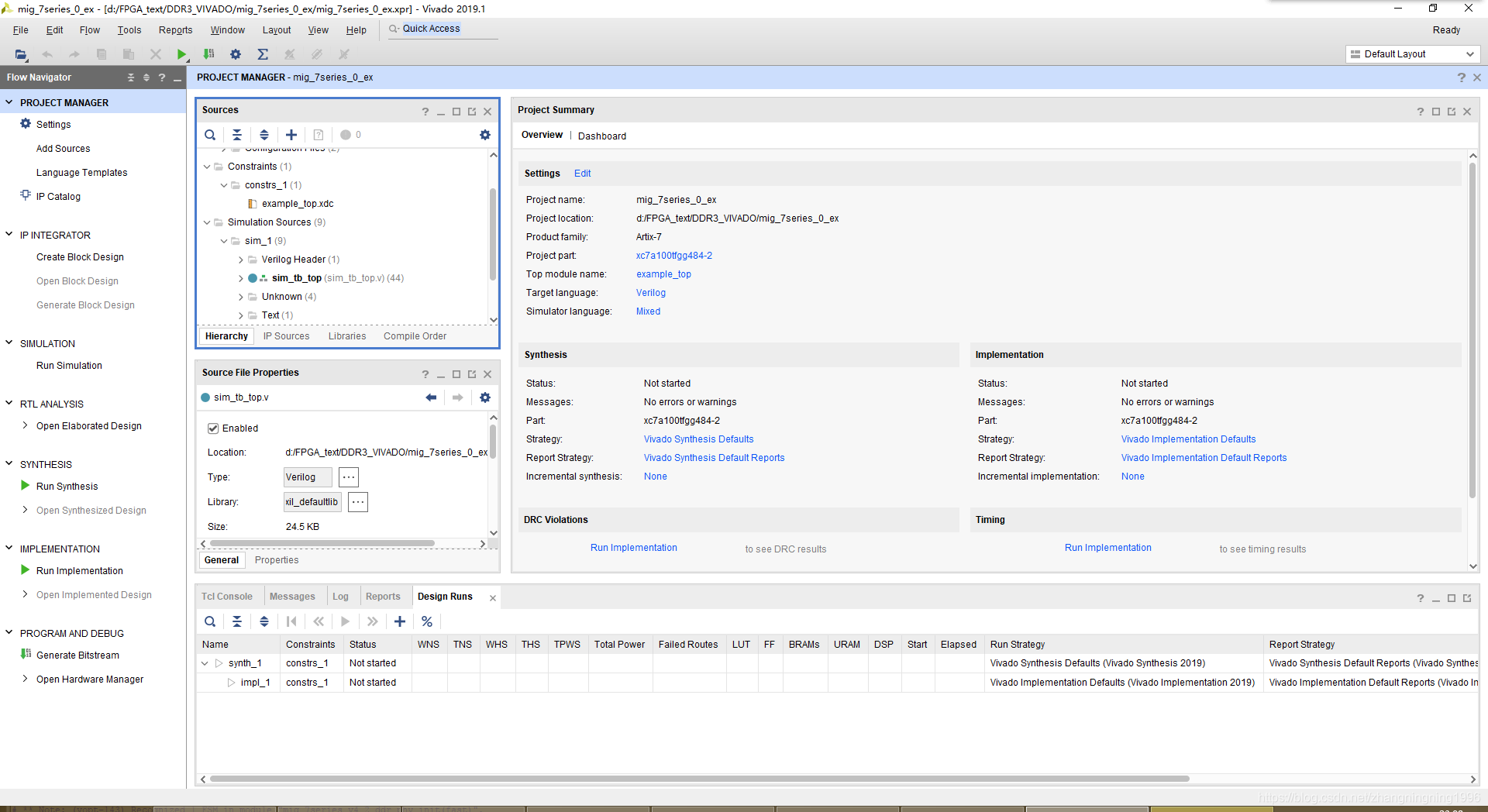Open the Tools menu
Viewport: 1488px width, 812px height.
(129, 30)
